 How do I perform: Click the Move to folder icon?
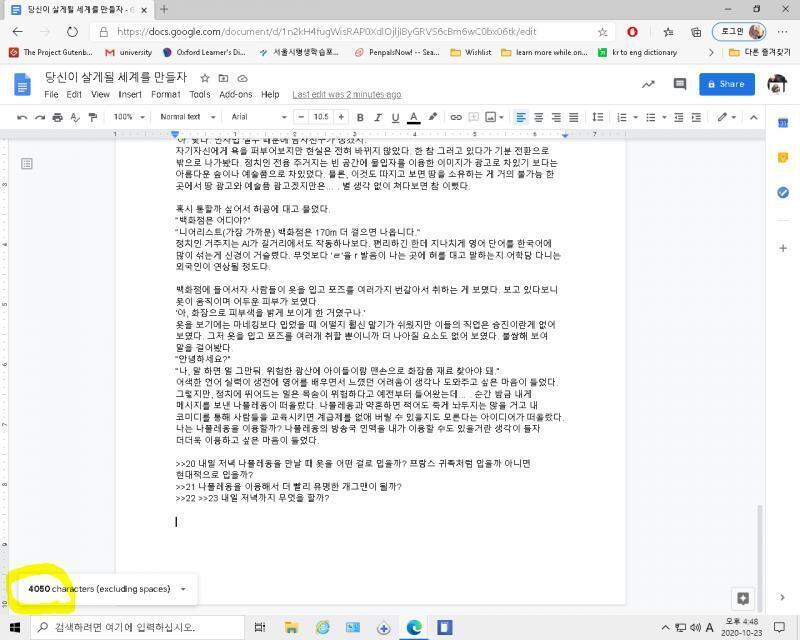(x=223, y=78)
